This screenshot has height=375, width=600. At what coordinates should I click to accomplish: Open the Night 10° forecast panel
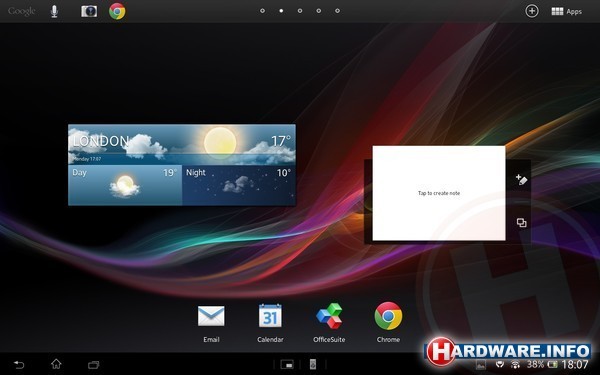point(239,185)
